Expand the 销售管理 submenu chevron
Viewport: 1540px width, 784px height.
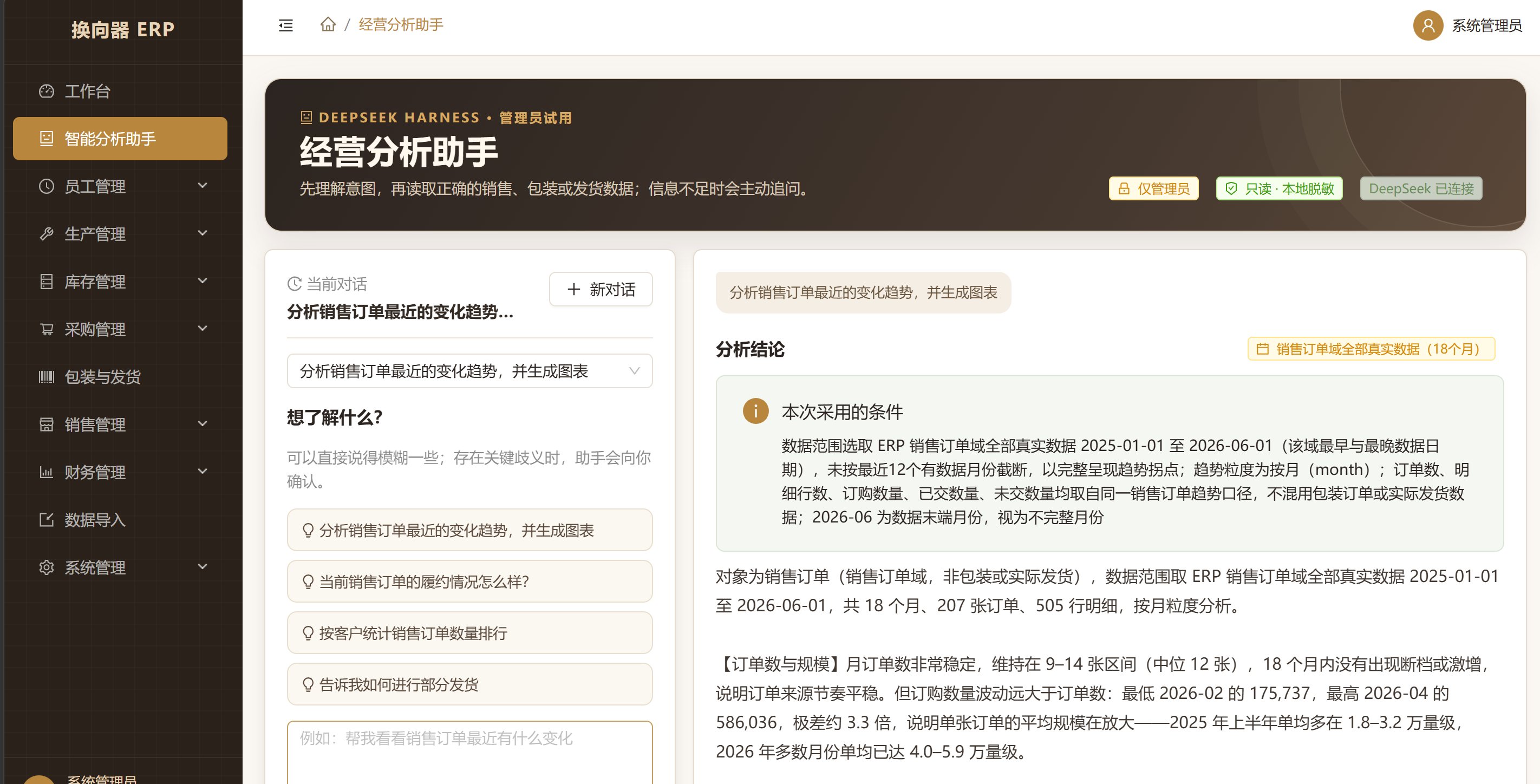203,423
